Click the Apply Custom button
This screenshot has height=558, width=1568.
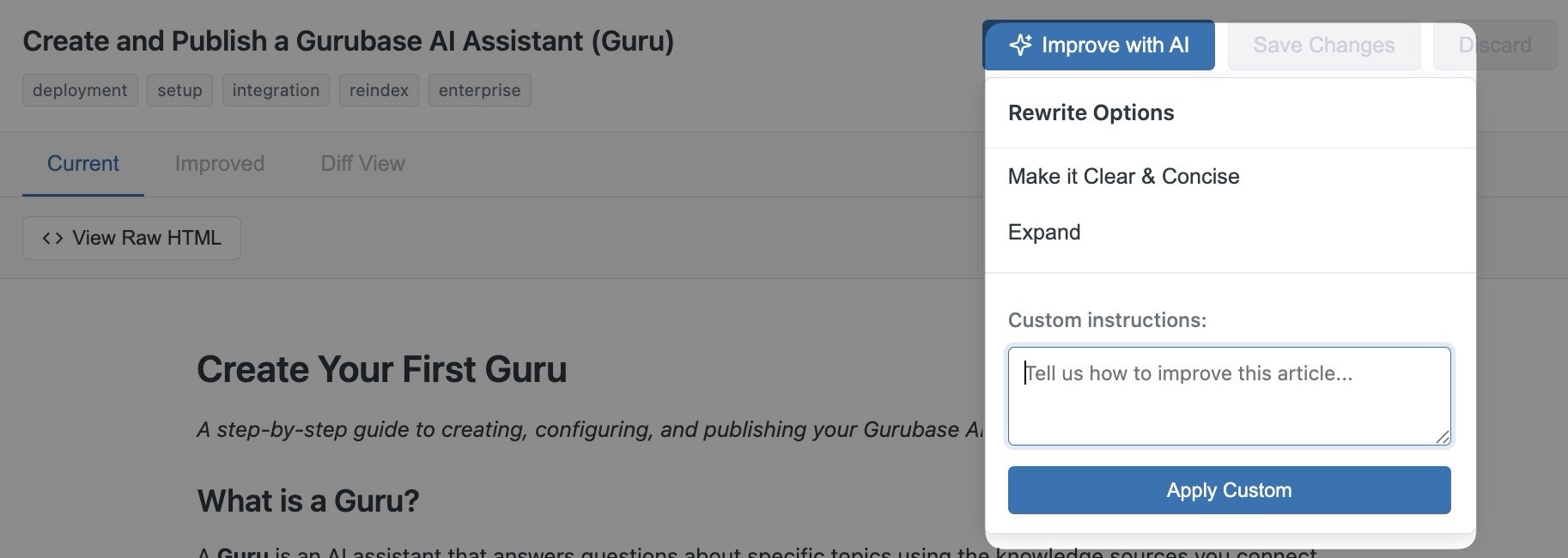click(1229, 490)
